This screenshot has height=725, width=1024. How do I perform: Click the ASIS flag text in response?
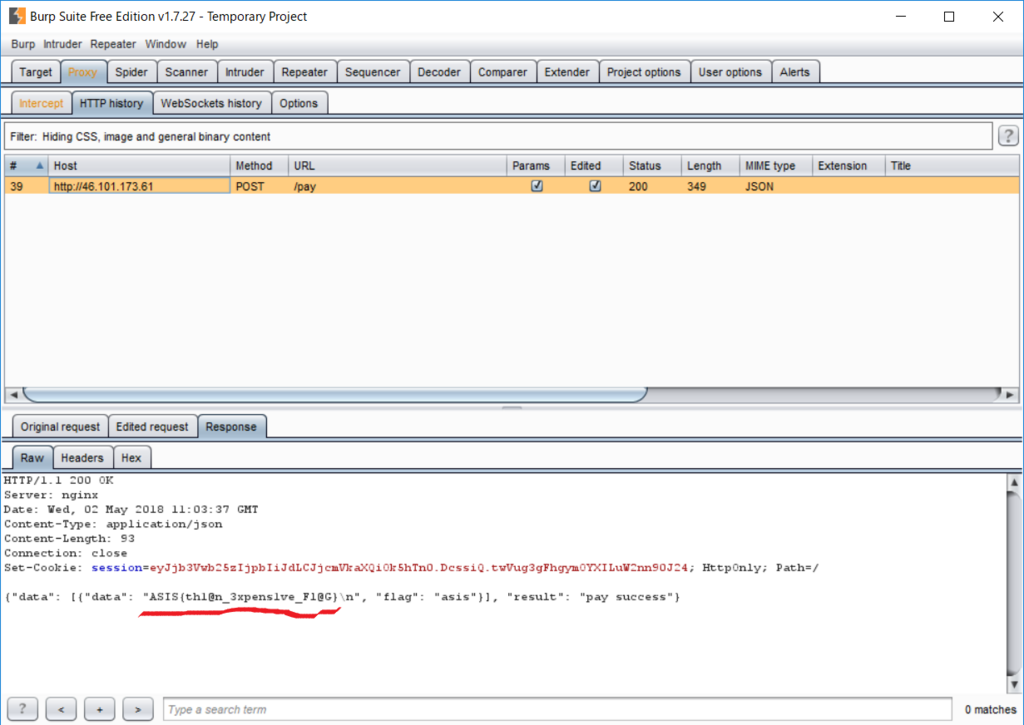244,597
